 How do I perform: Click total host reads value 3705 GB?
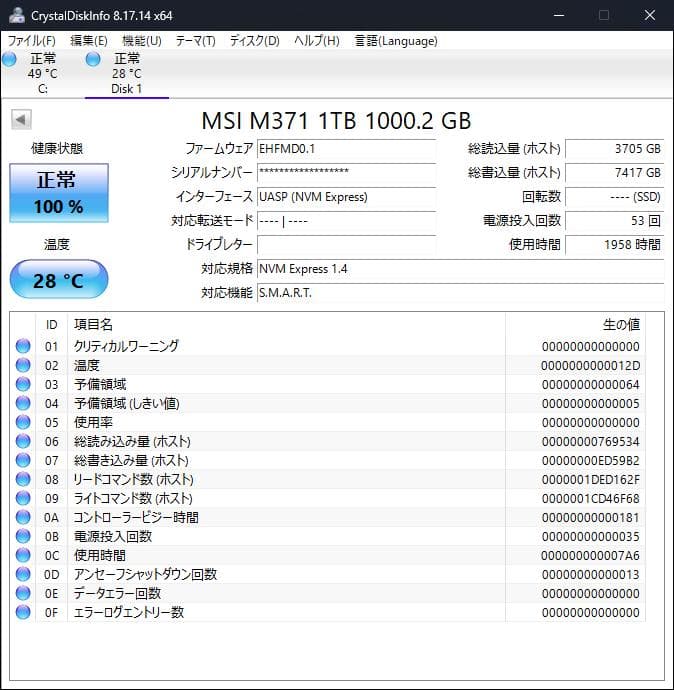pos(615,149)
